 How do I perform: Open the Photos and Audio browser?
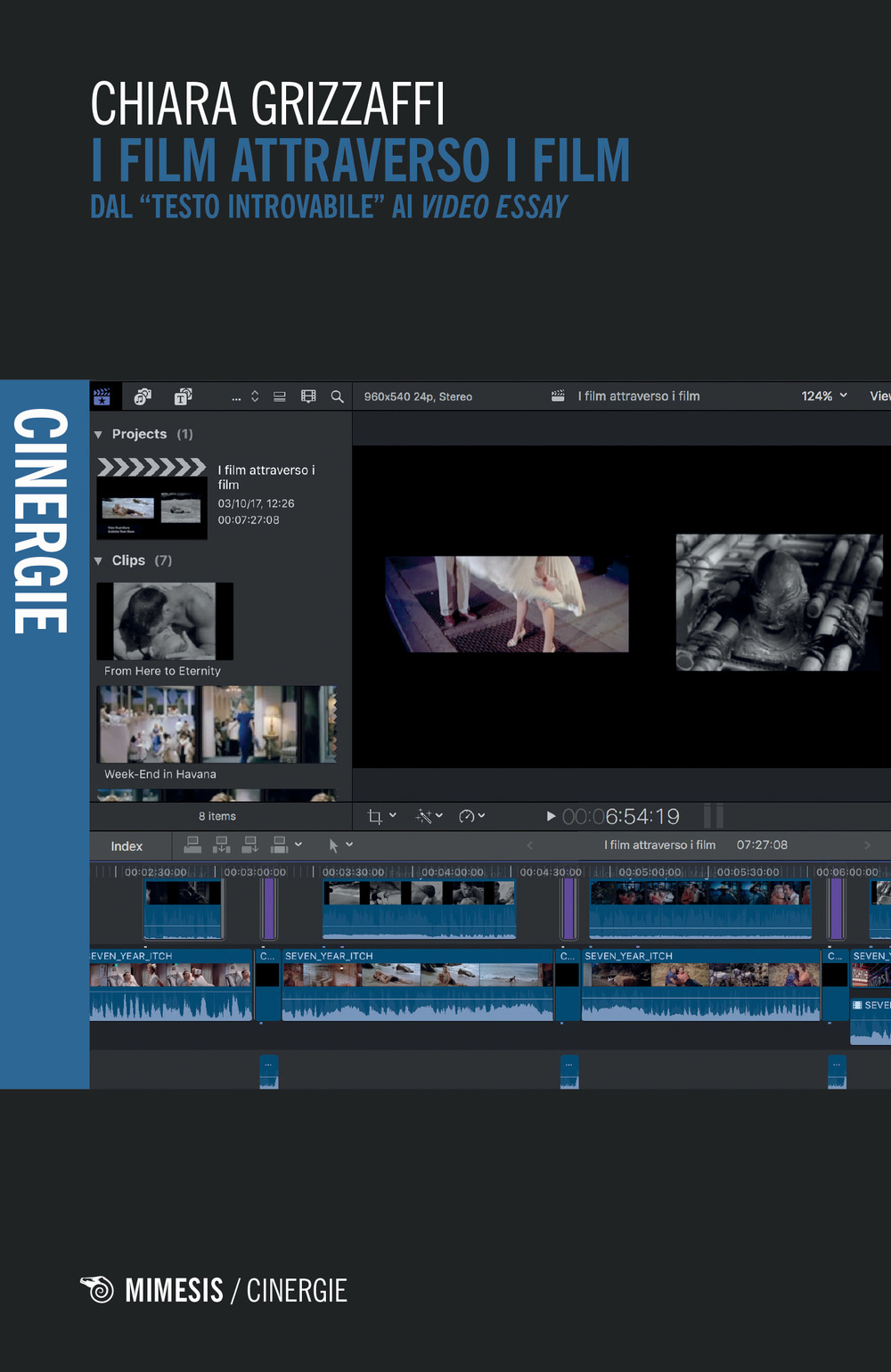pyautogui.click(x=142, y=396)
